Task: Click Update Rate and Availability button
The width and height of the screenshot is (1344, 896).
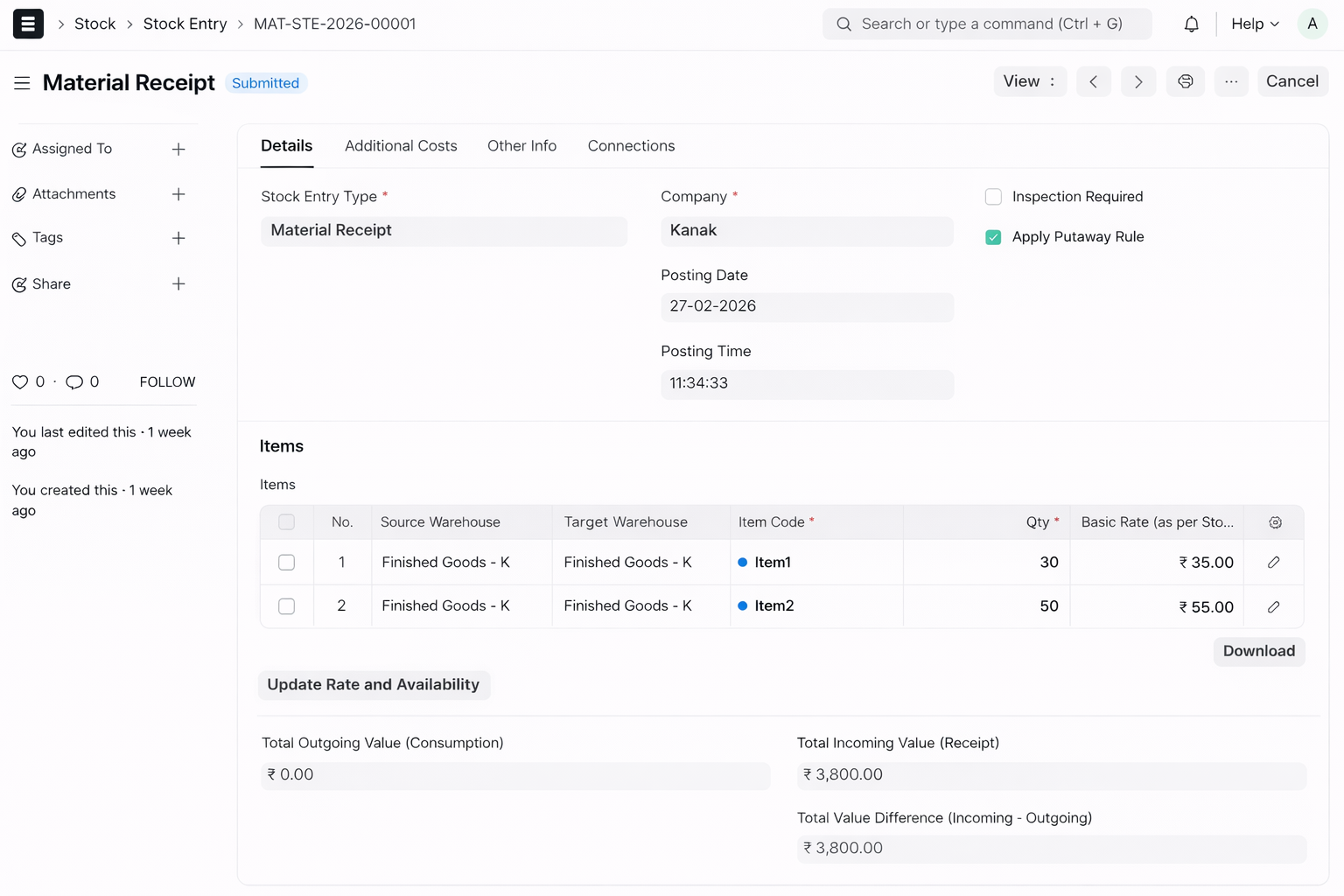Action: tap(374, 685)
